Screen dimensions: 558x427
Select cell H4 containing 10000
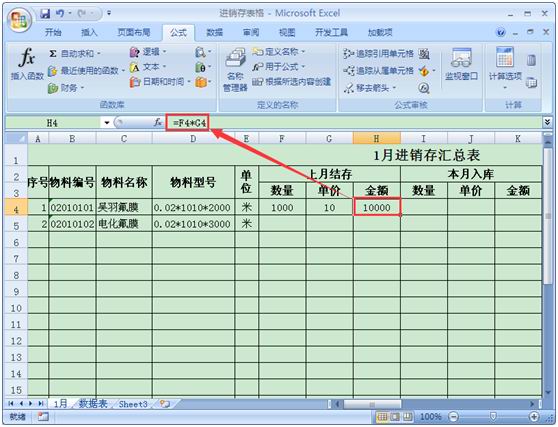click(x=377, y=207)
